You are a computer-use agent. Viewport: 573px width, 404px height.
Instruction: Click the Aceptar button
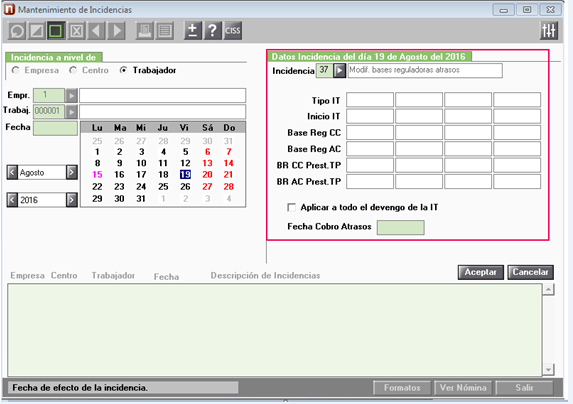[x=481, y=272]
